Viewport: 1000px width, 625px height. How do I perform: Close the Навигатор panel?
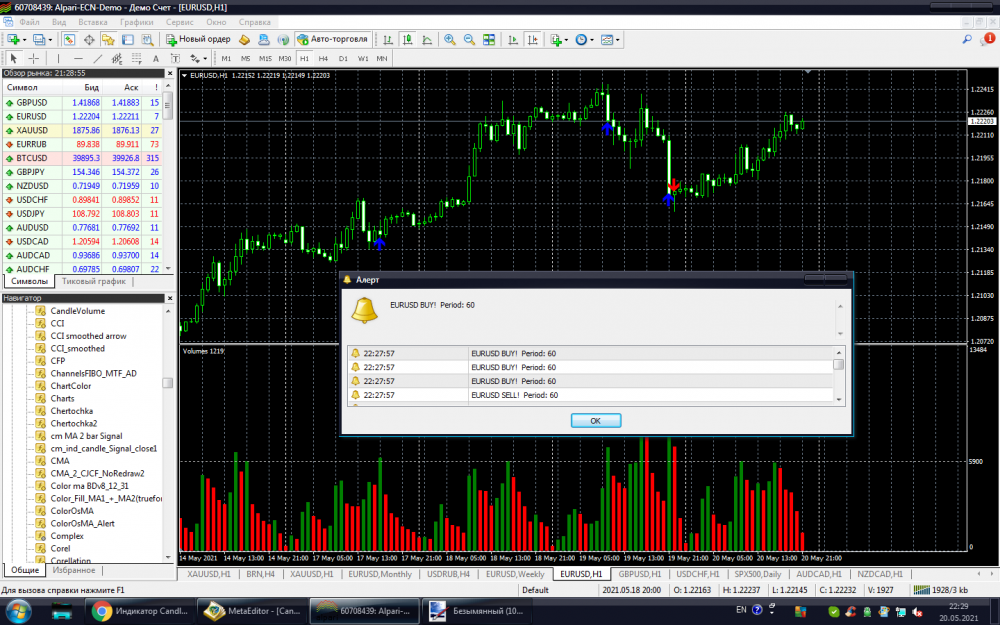[x=170, y=298]
